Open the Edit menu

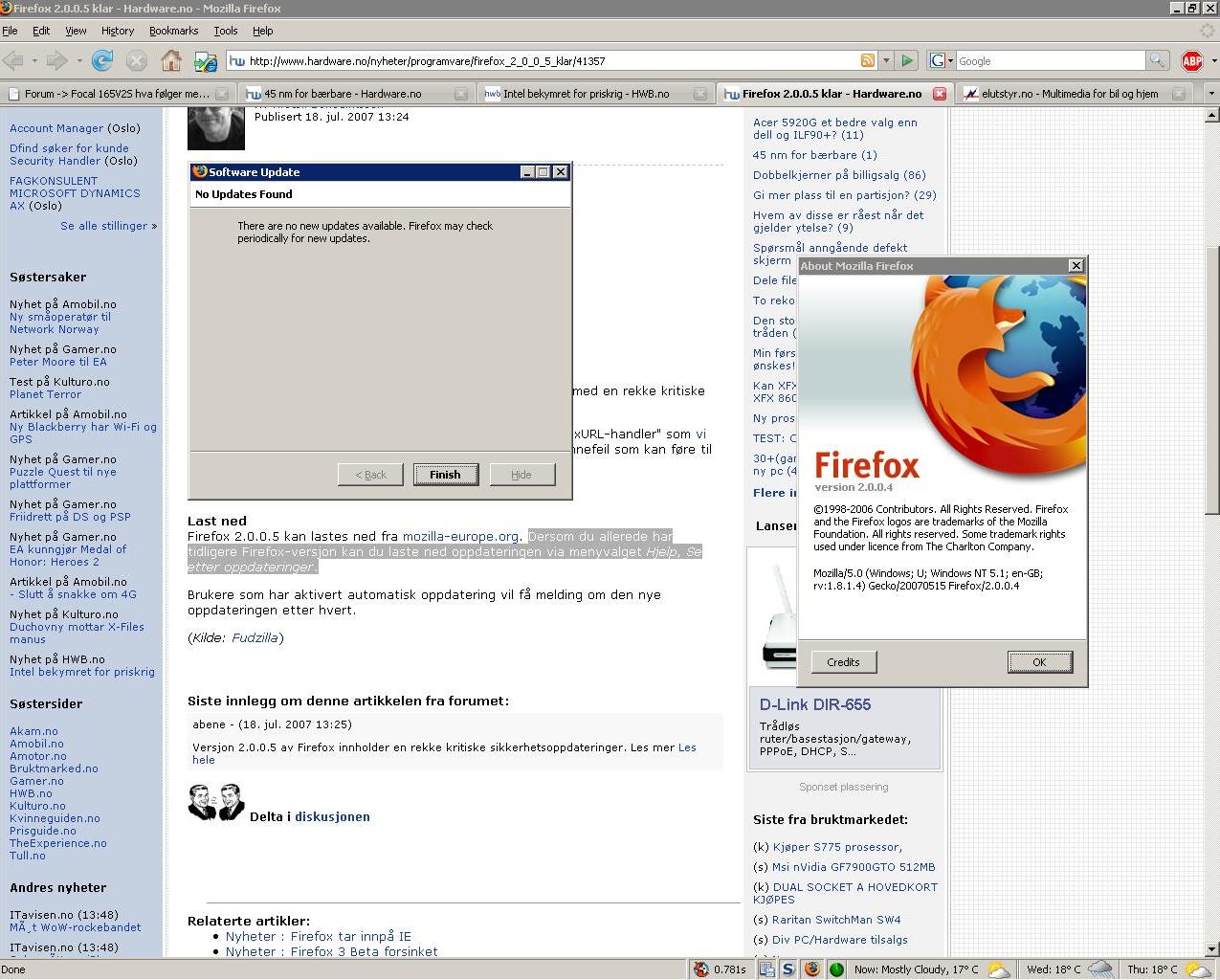(41, 31)
